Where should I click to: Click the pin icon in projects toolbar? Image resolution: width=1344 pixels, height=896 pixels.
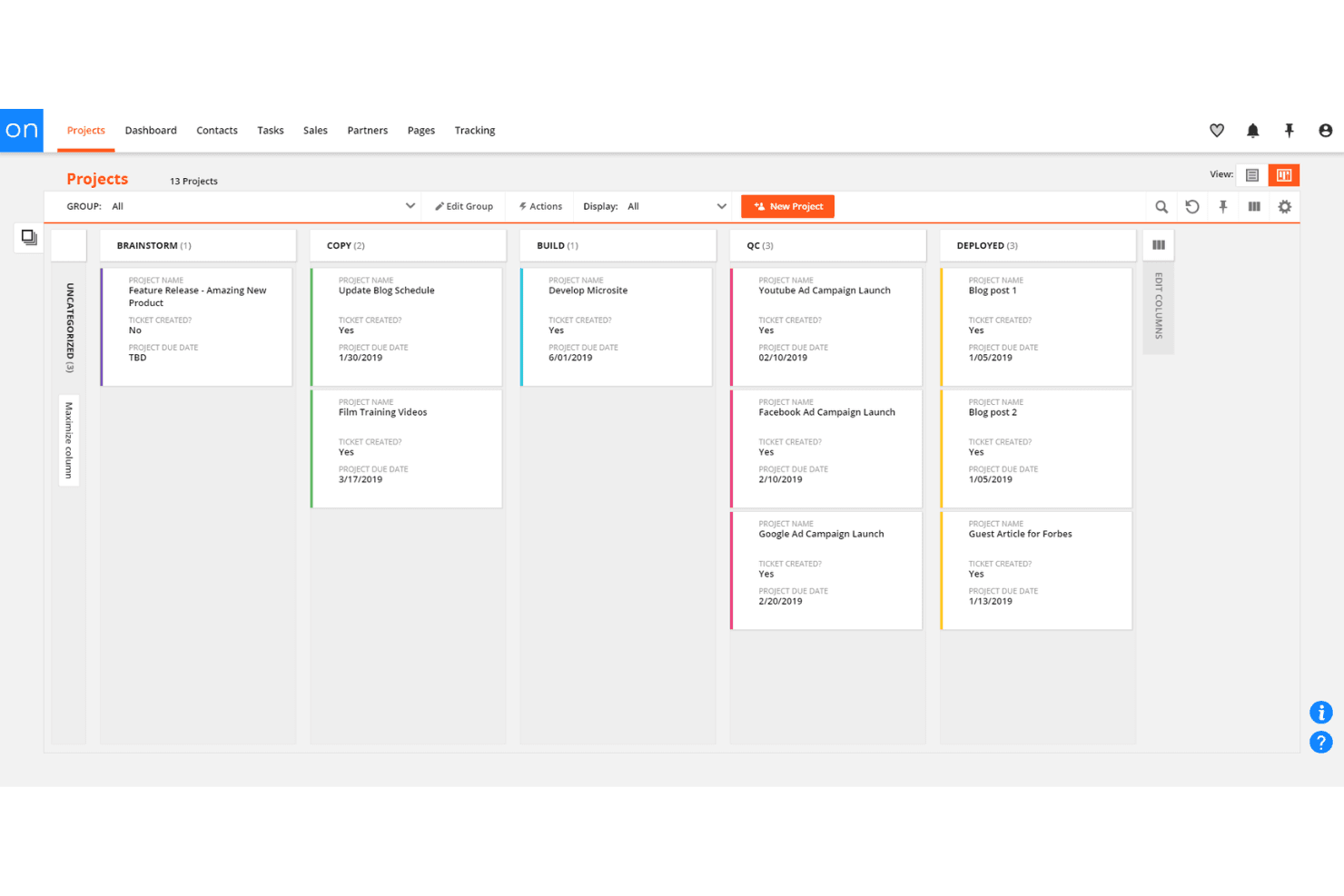click(x=1223, y=207)
